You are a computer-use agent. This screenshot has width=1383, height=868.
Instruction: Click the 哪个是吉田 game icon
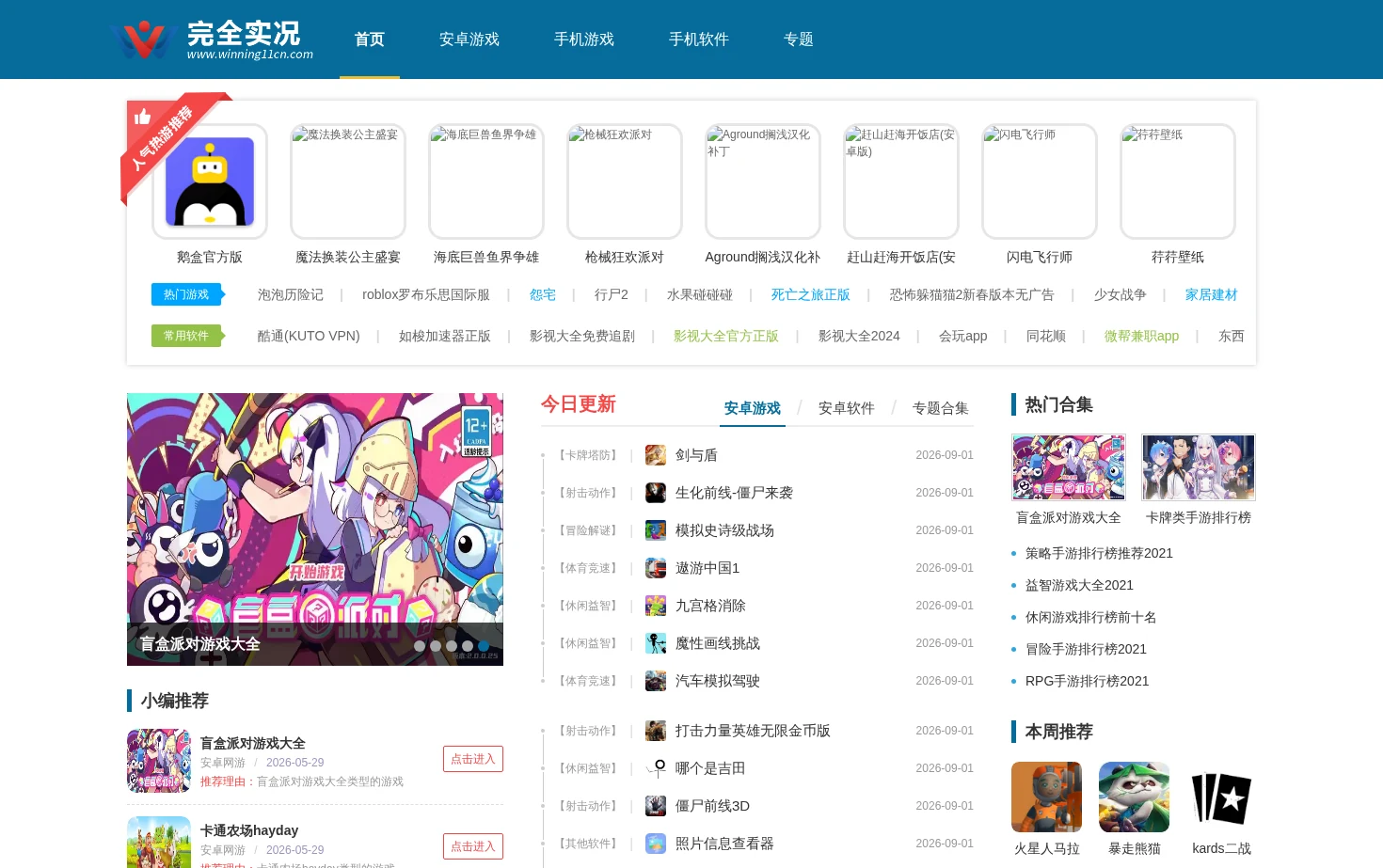(x=656, y=768)
